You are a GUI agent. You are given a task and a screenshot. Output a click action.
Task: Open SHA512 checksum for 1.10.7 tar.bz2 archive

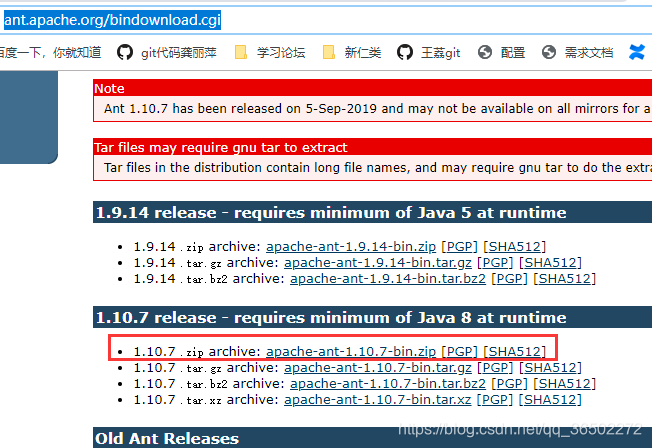click(565, 384)
